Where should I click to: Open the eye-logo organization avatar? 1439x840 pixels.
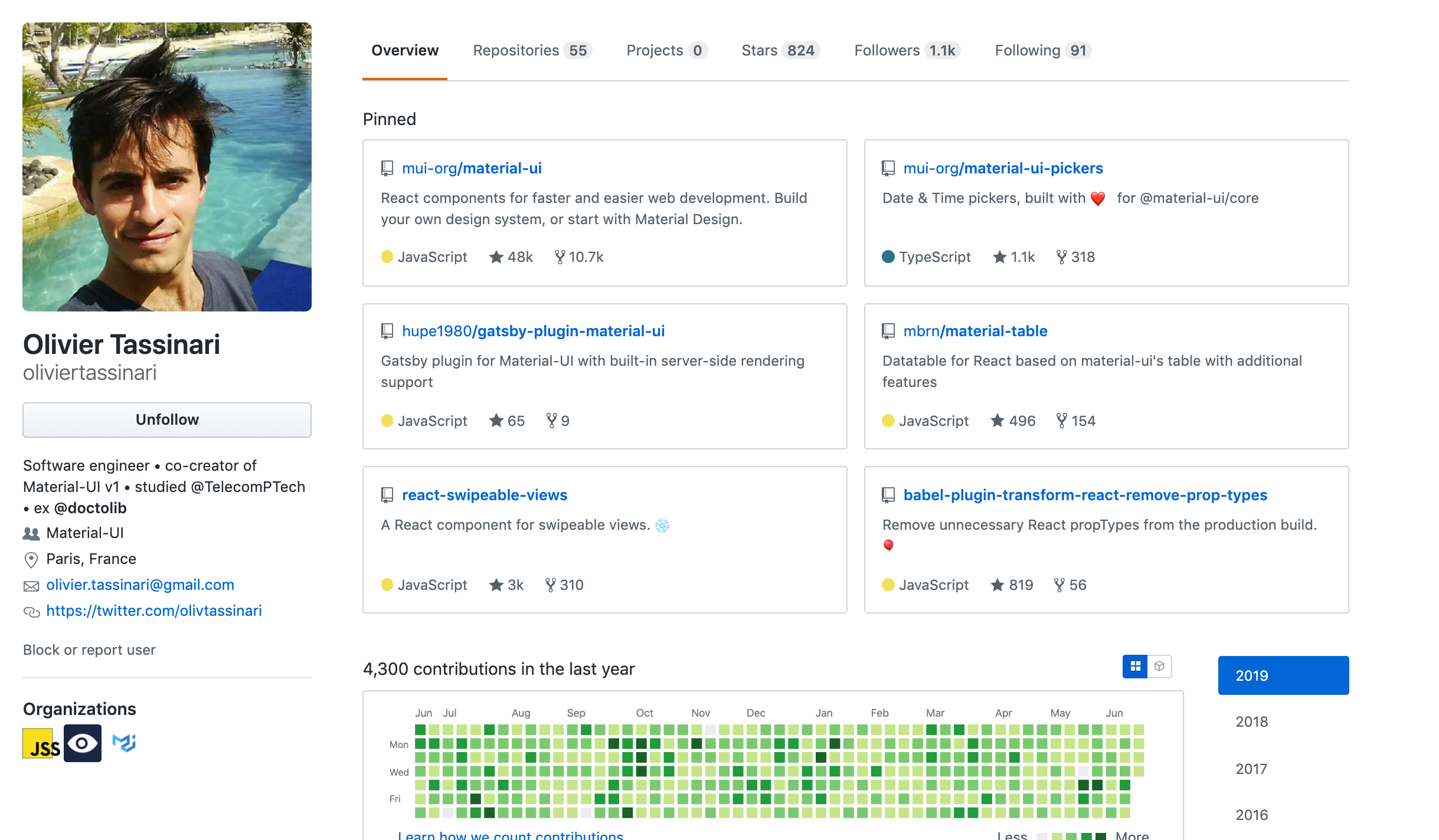pyautogui.click(x=83, y=743)
